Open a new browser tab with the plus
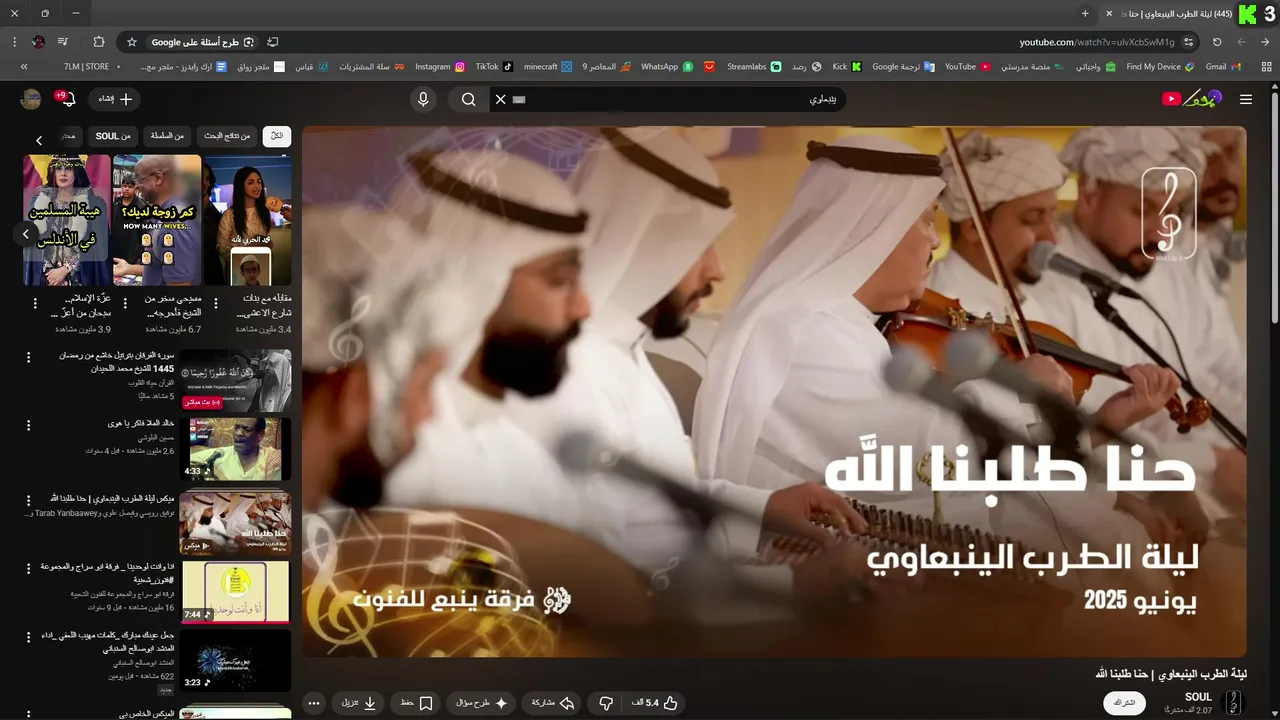Screen dimensions: 1280x720 click(1085, 13)
